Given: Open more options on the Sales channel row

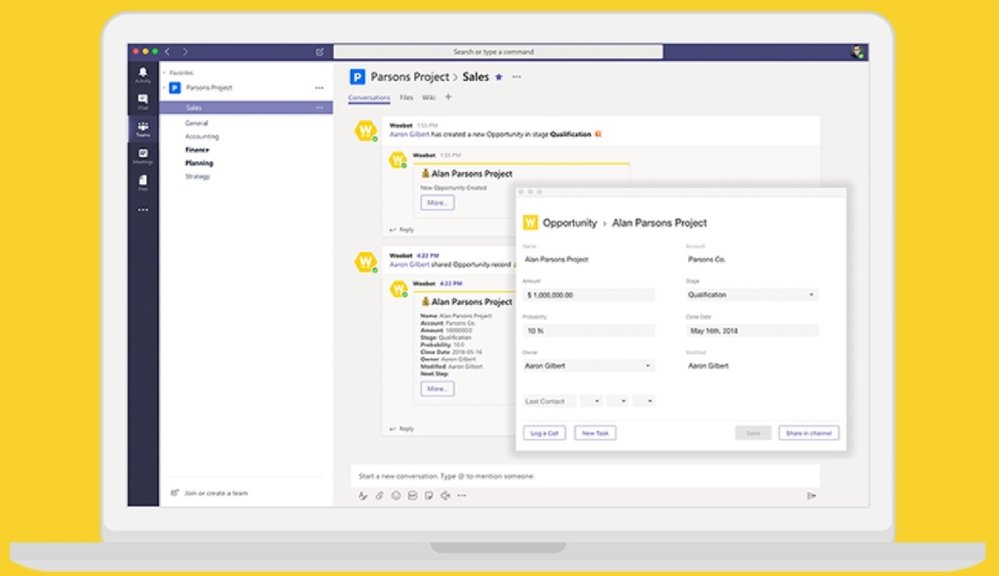Looking at the screenshot, I should click(319, 108).
